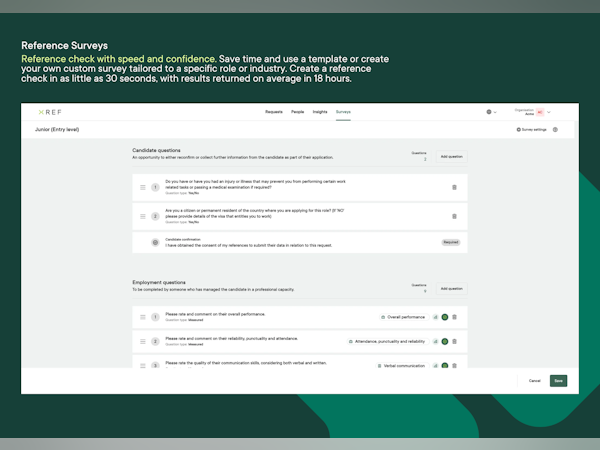Screen dimensions: 600x450
Task: Open the People tab
Action: point(297,112)
